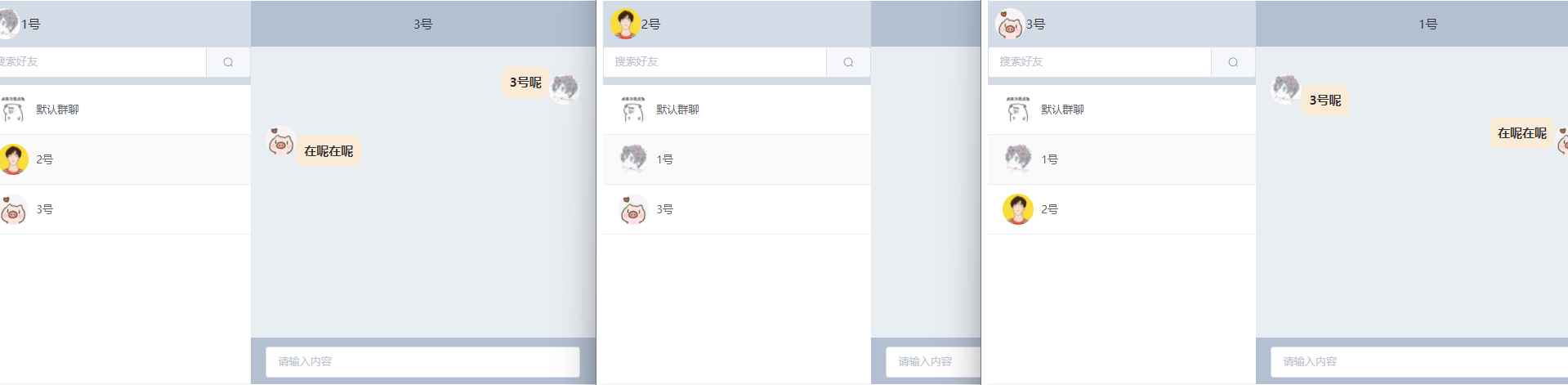
Task: Focus search friends field in 2号's window
Action: click(x=715, y=62)
